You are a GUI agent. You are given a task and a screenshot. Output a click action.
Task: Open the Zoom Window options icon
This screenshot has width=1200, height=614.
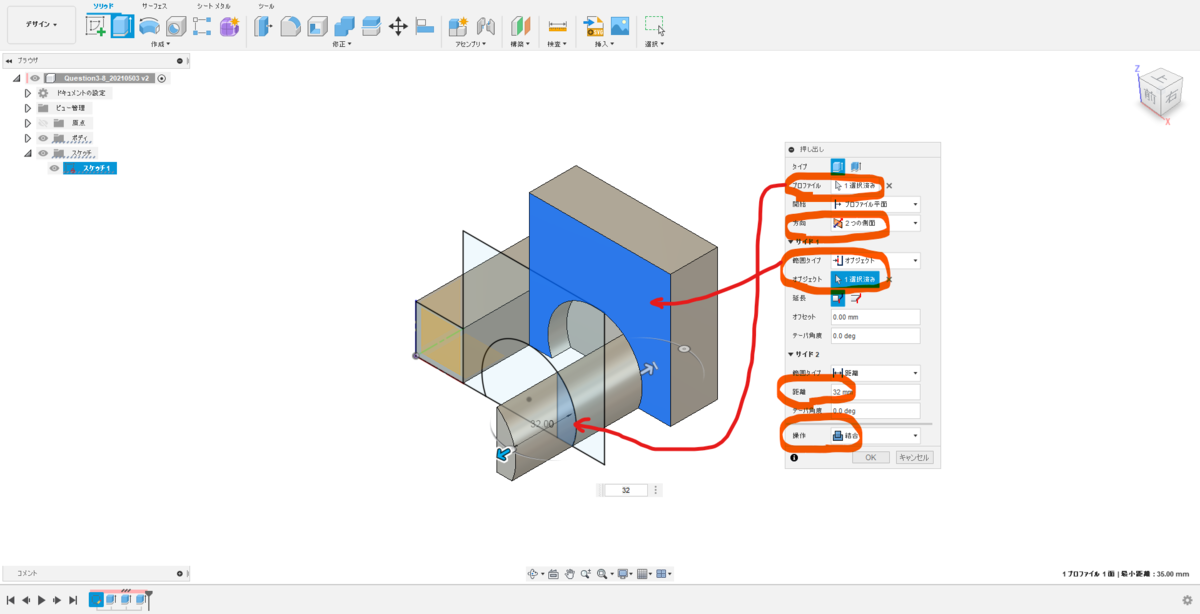[x=602, y=574]
